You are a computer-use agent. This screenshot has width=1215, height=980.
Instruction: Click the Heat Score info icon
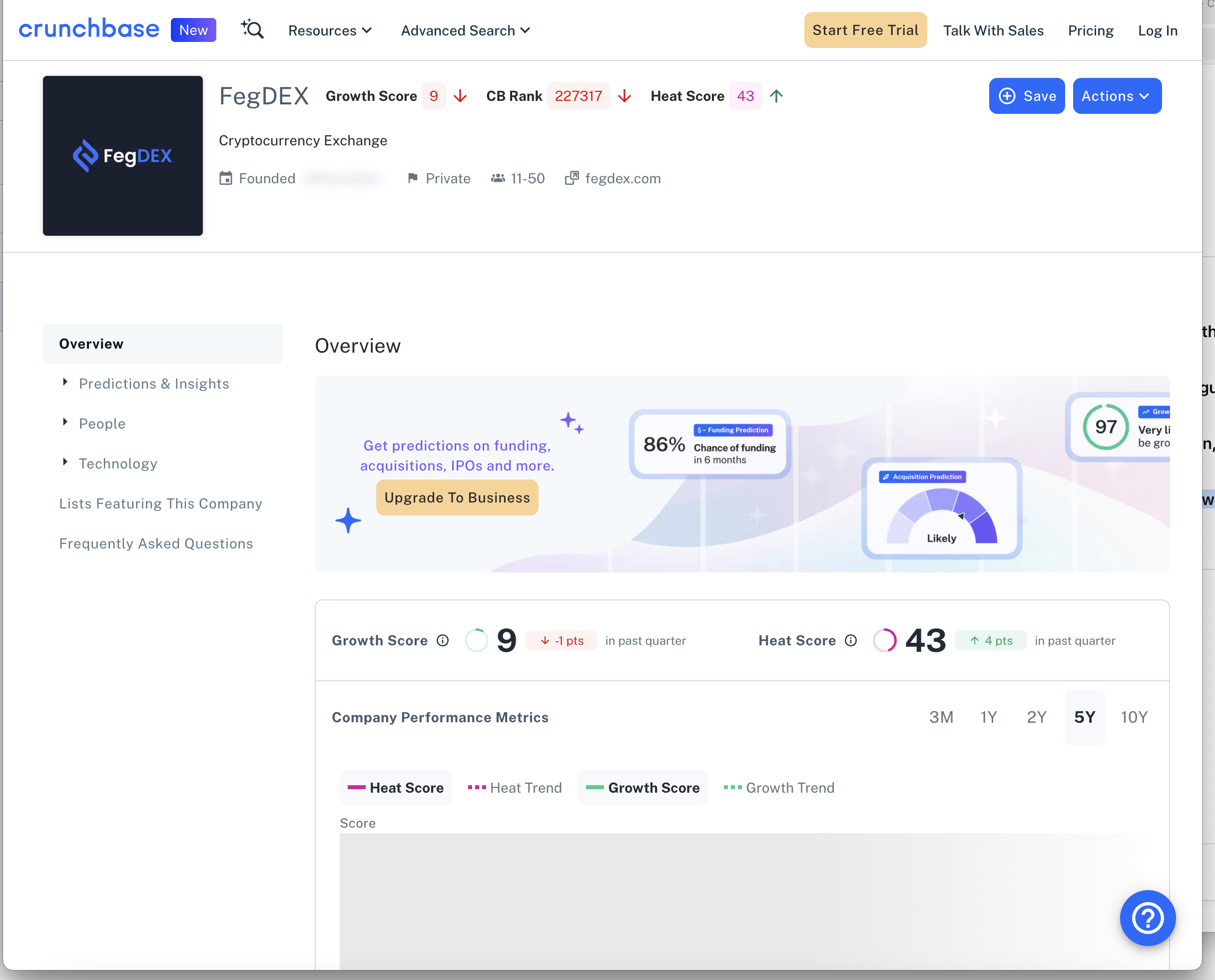click(851, 640)
